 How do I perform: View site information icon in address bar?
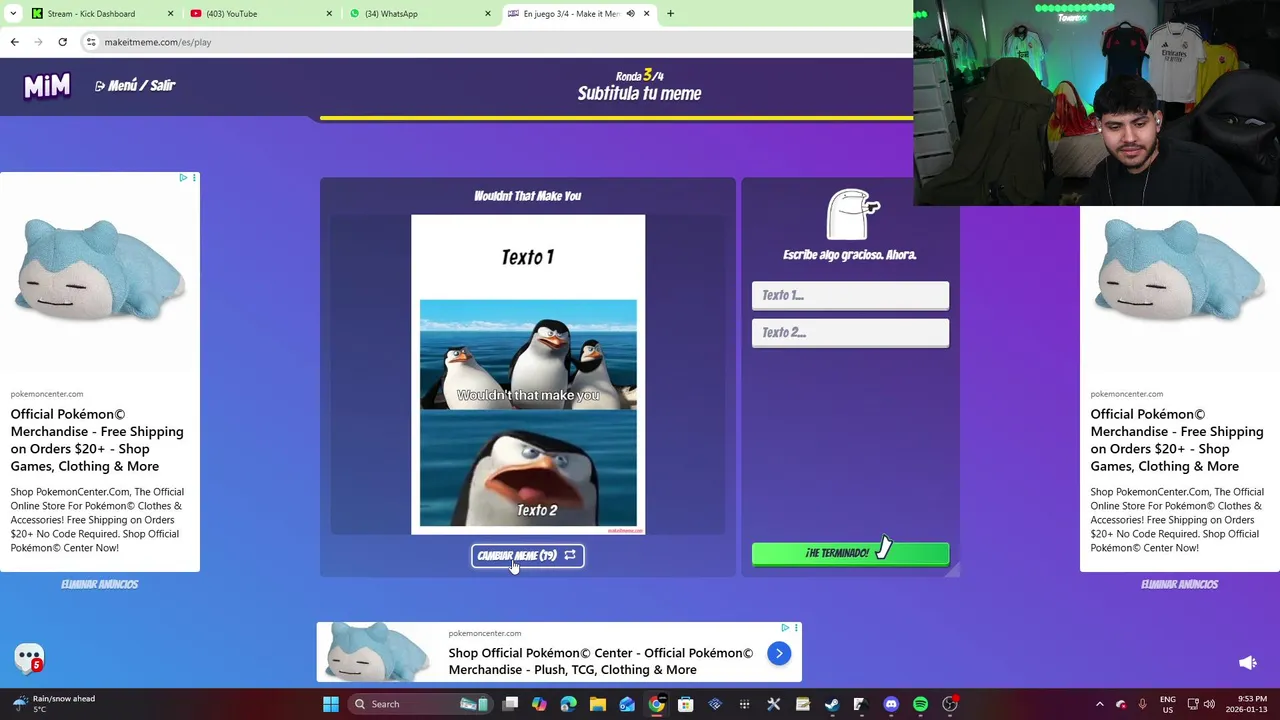pyautogui.click(x=91, y=42)
